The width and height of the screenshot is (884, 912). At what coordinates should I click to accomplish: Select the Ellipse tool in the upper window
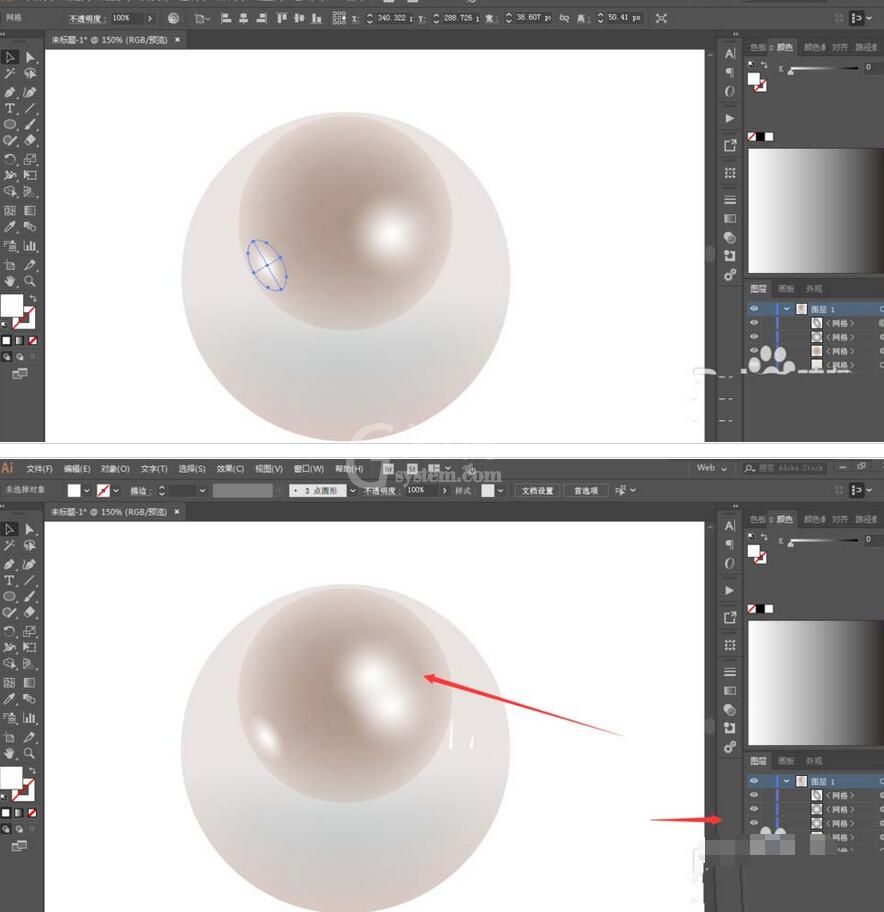10,124
